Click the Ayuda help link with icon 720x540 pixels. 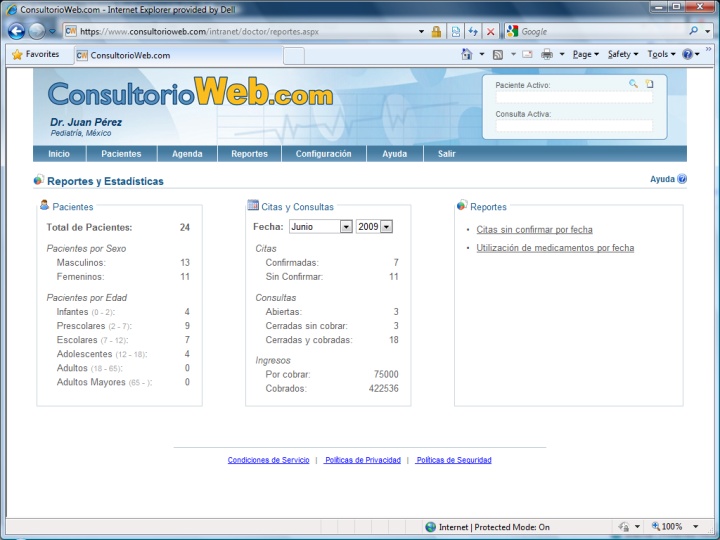(x=668, y=179)
